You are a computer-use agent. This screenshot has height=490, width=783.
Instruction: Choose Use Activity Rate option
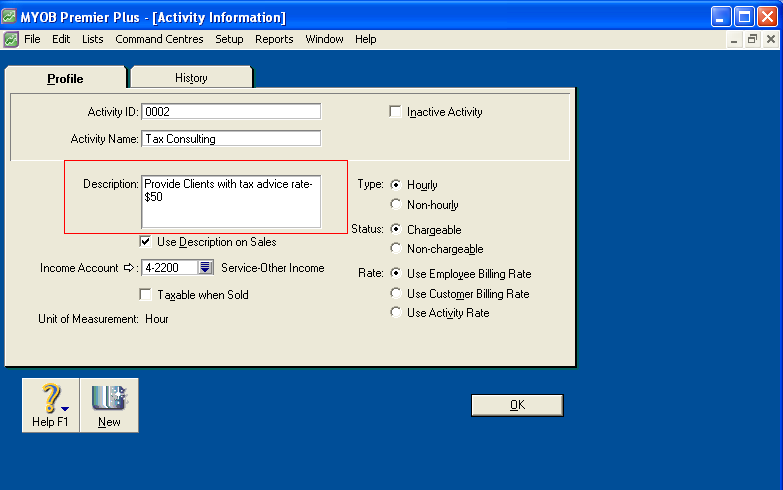395,312
